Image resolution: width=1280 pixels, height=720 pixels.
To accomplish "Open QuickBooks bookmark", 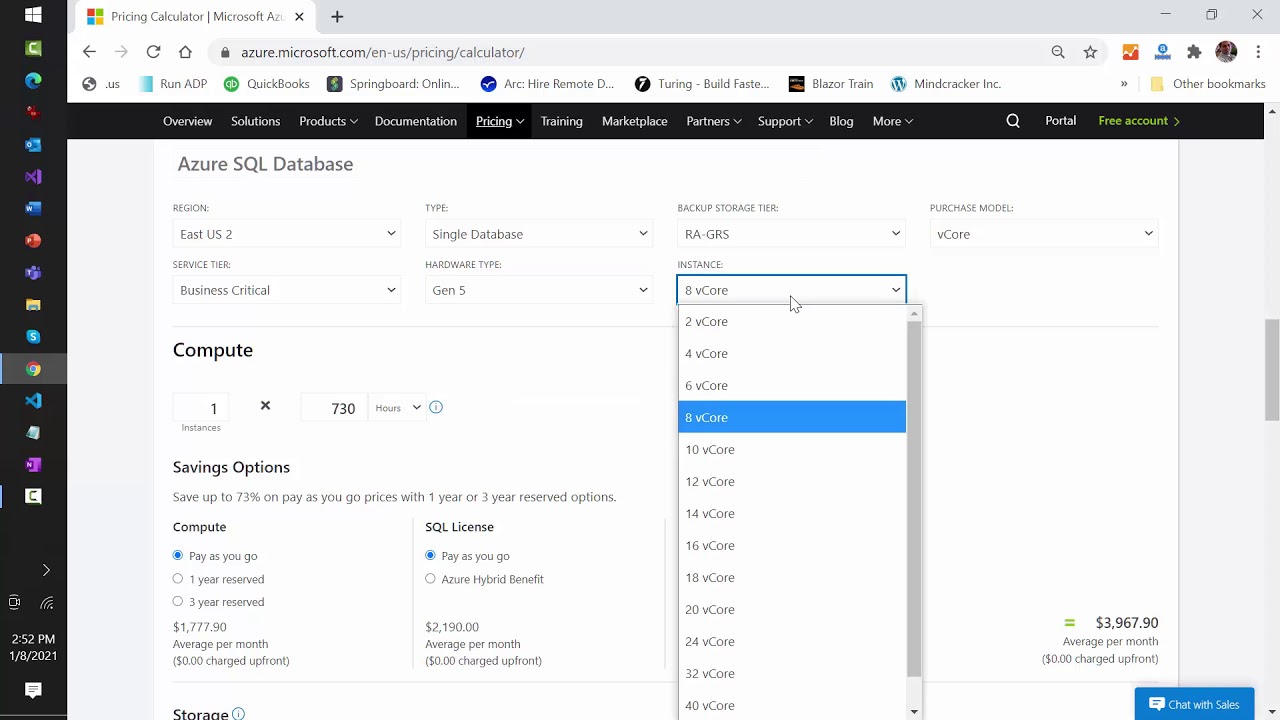I will pyautogui.click(x=266, y=84).
